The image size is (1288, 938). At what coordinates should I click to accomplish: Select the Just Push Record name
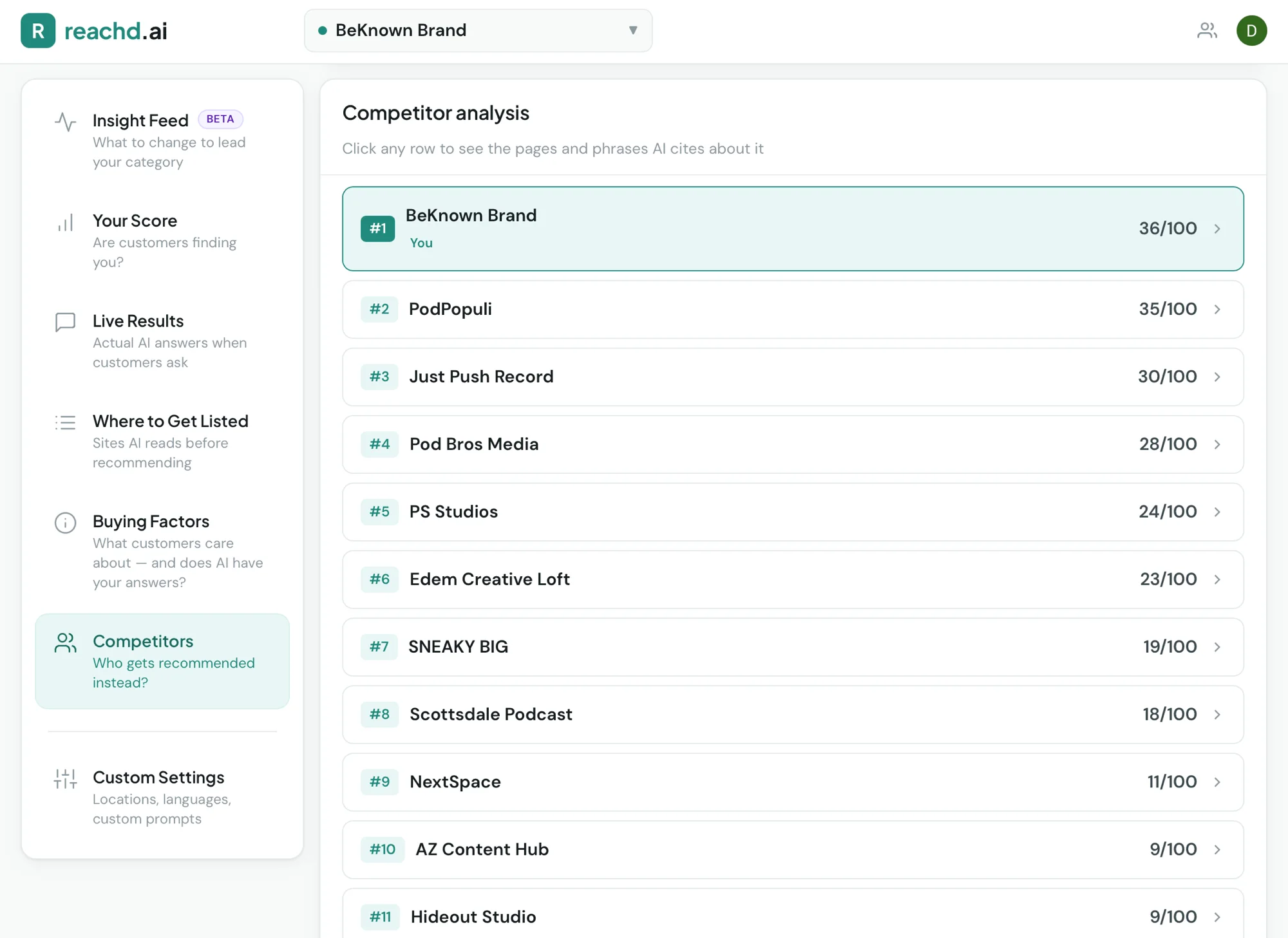click(x=481, y=377)
